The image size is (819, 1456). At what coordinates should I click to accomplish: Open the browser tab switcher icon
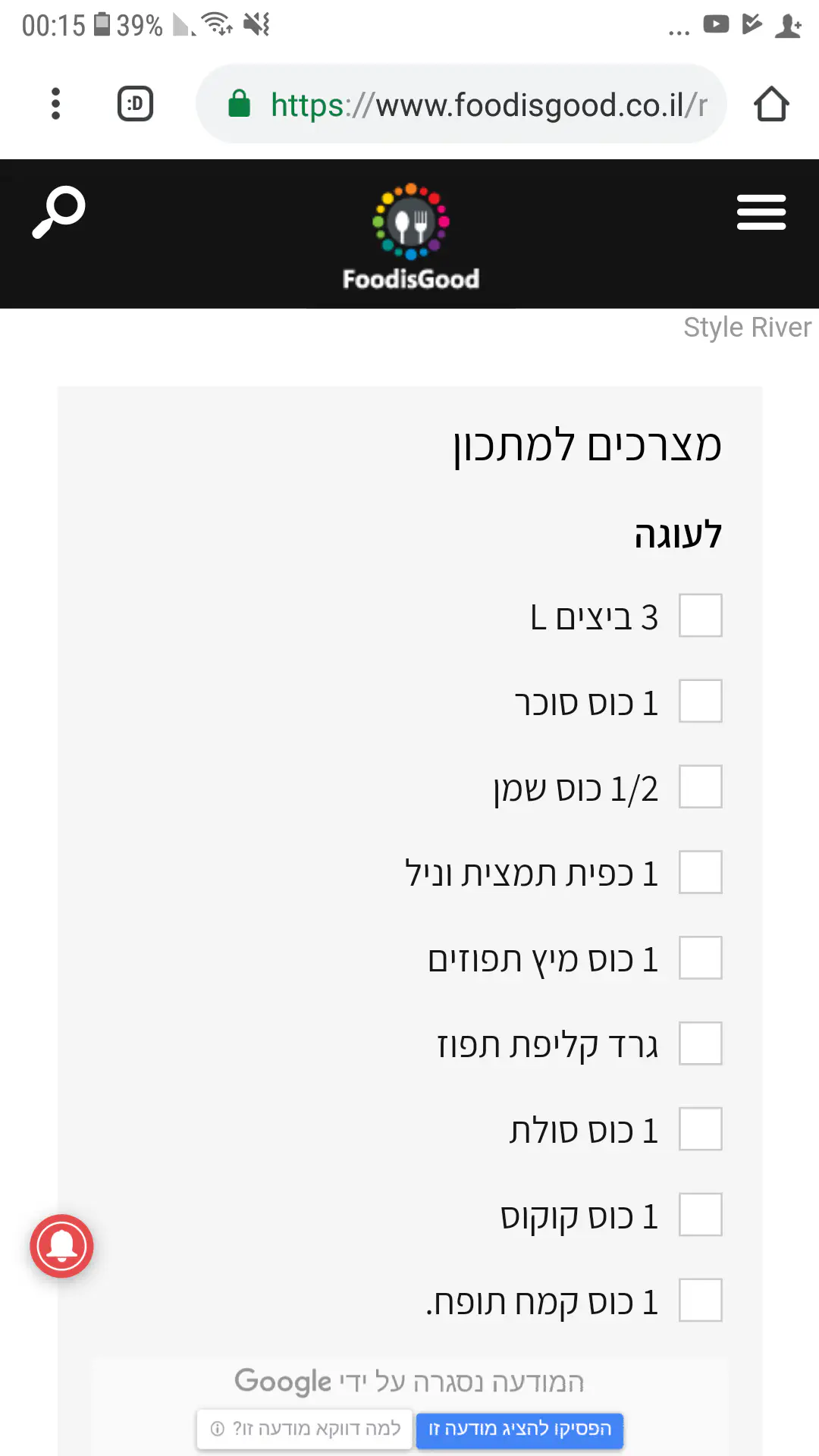point(135,104)
